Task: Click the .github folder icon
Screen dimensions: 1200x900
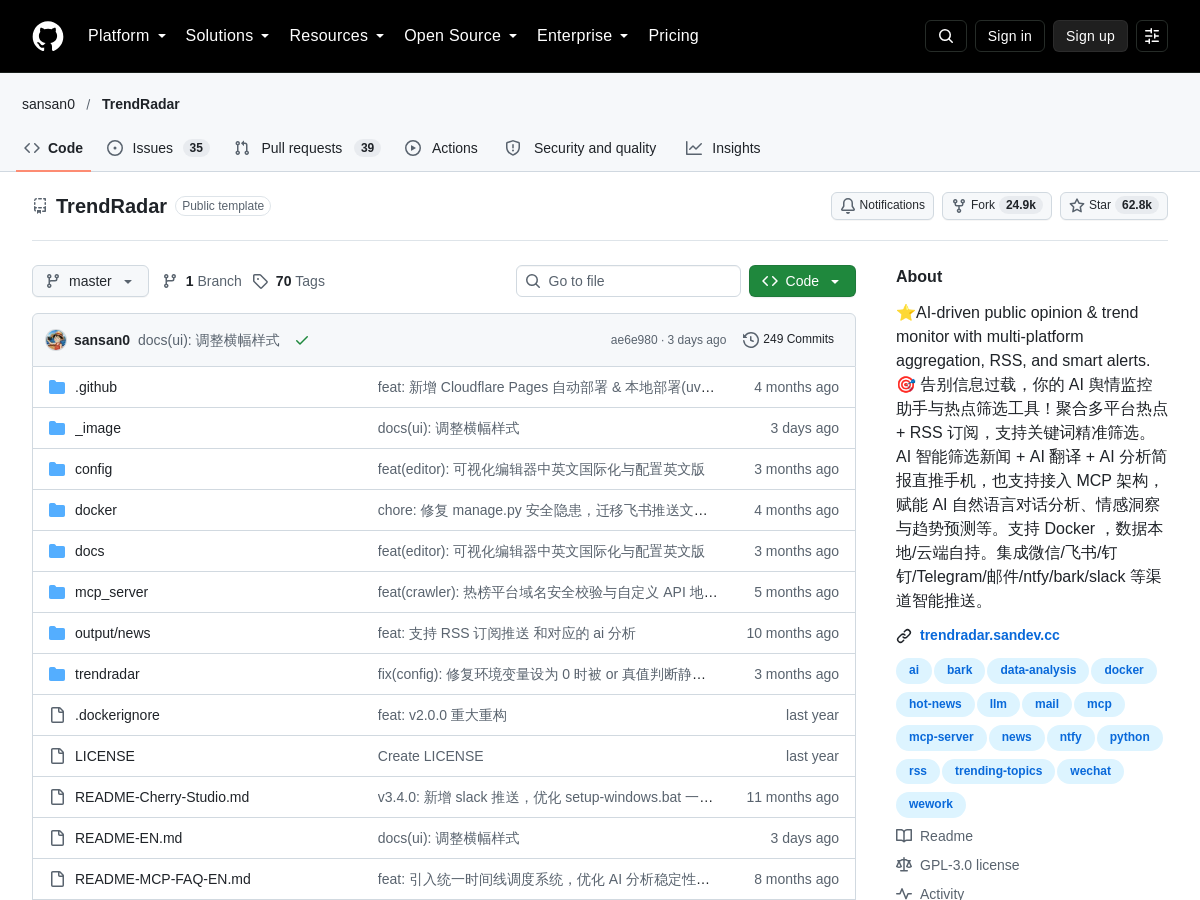Action: 57,387
